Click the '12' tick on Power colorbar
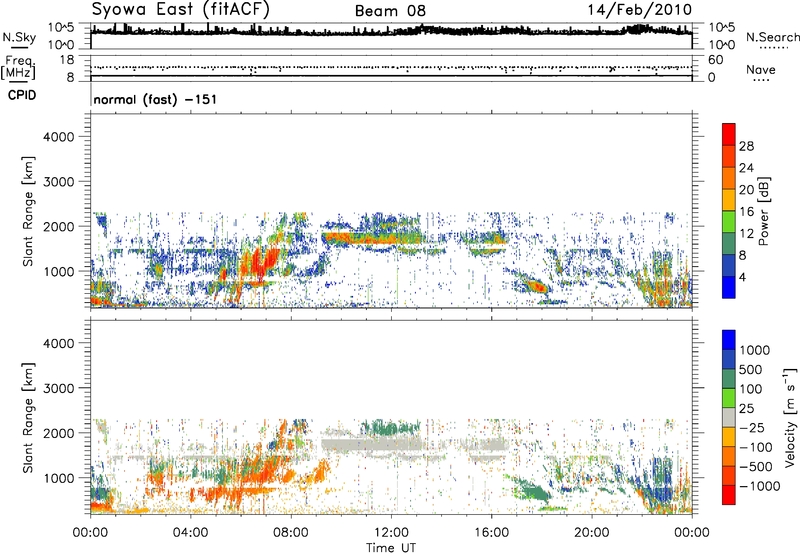The height and width of the screenshot is (554, 800). (746, 233)
